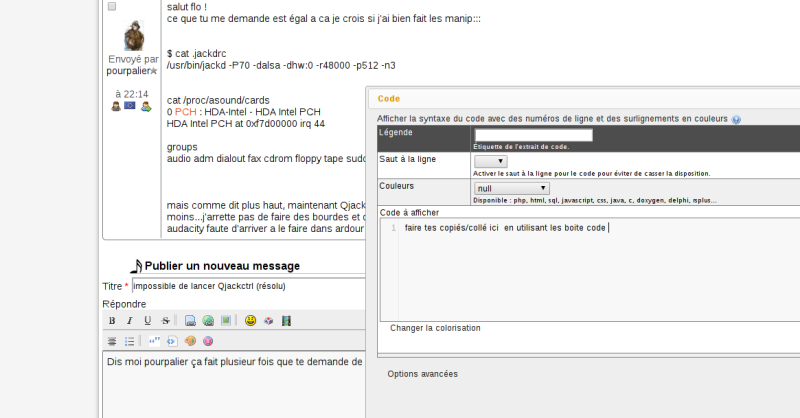
Task: Click the Légende input field
Action: [x=534, y=135]
